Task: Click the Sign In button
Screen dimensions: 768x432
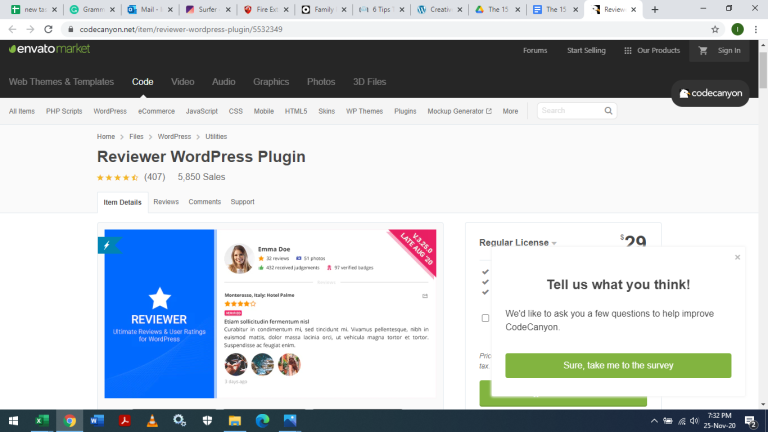Action: point(729,50)
